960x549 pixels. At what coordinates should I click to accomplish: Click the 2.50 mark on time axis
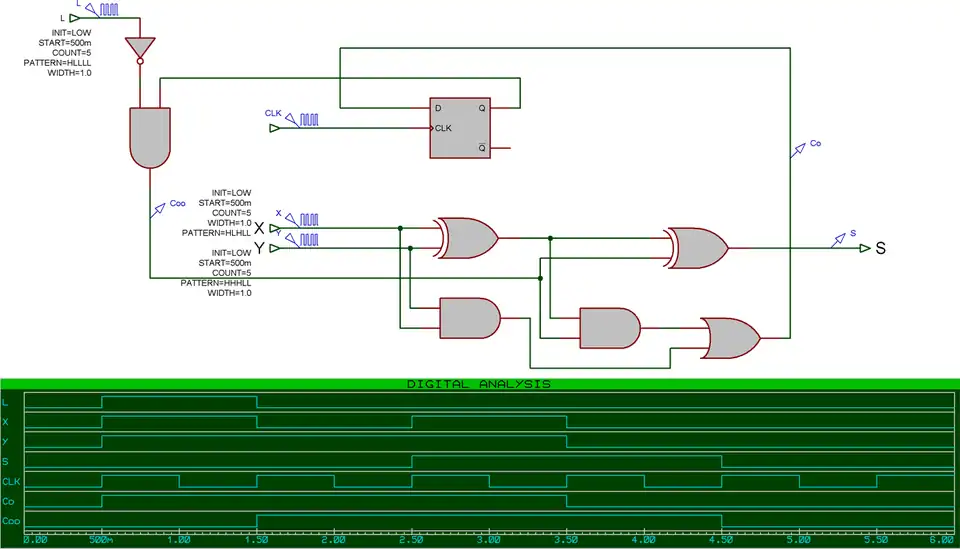411,540
